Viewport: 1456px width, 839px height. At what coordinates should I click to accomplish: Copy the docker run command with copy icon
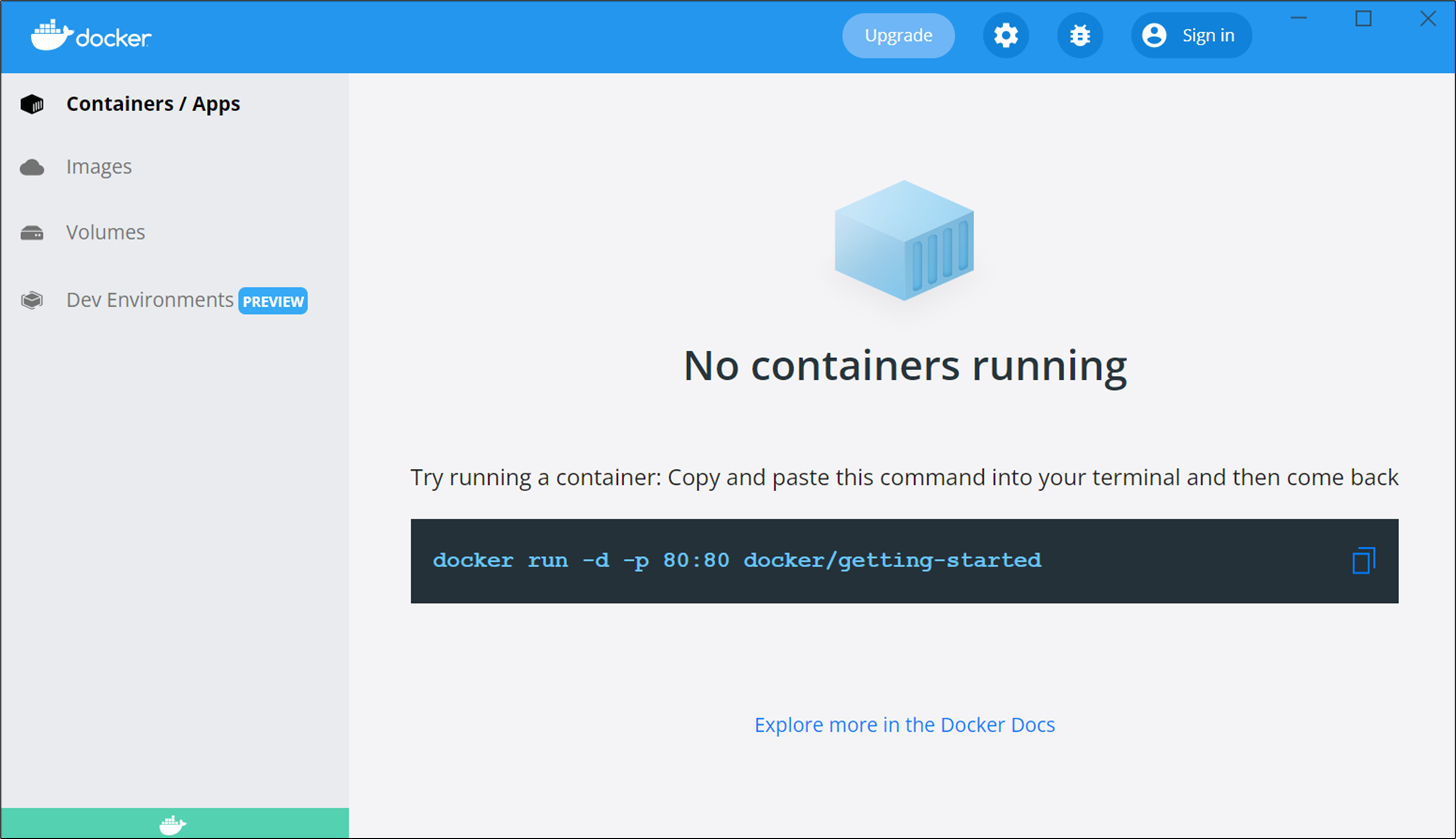(1363, 561)
